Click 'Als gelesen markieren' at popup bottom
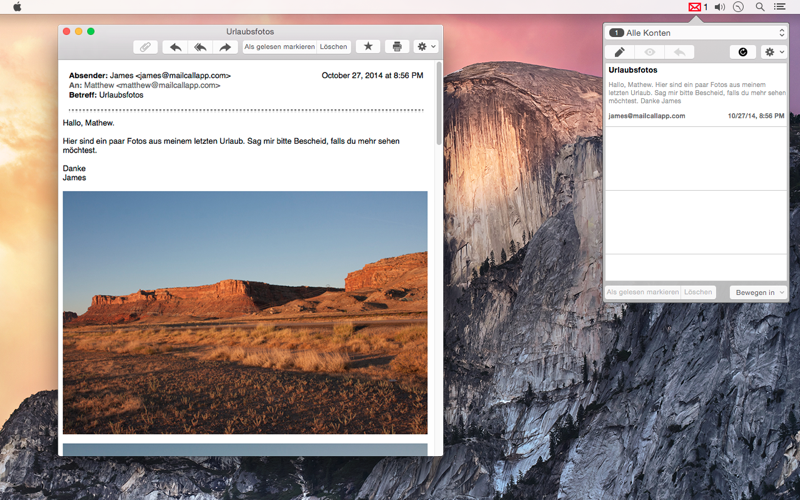This screenshot has width=800, height=500. pos(642,292)
